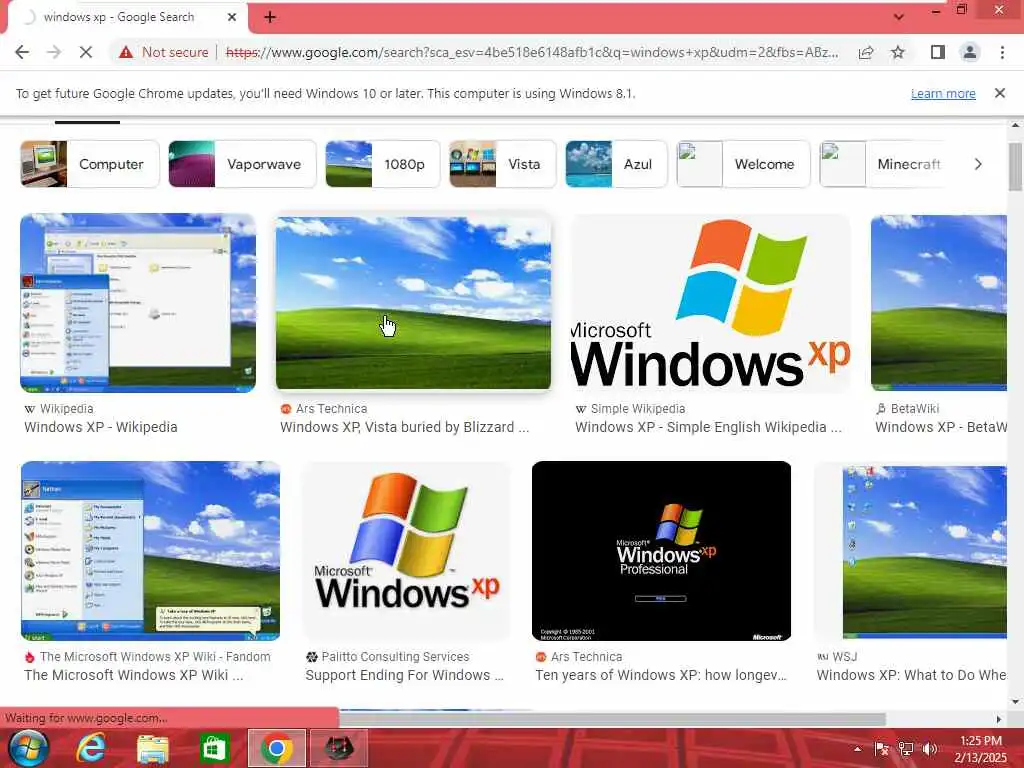Viewport: 1024px width, 768px height.
Task: Open the Chrome profile menu
Action: click(x=970, y=52)
